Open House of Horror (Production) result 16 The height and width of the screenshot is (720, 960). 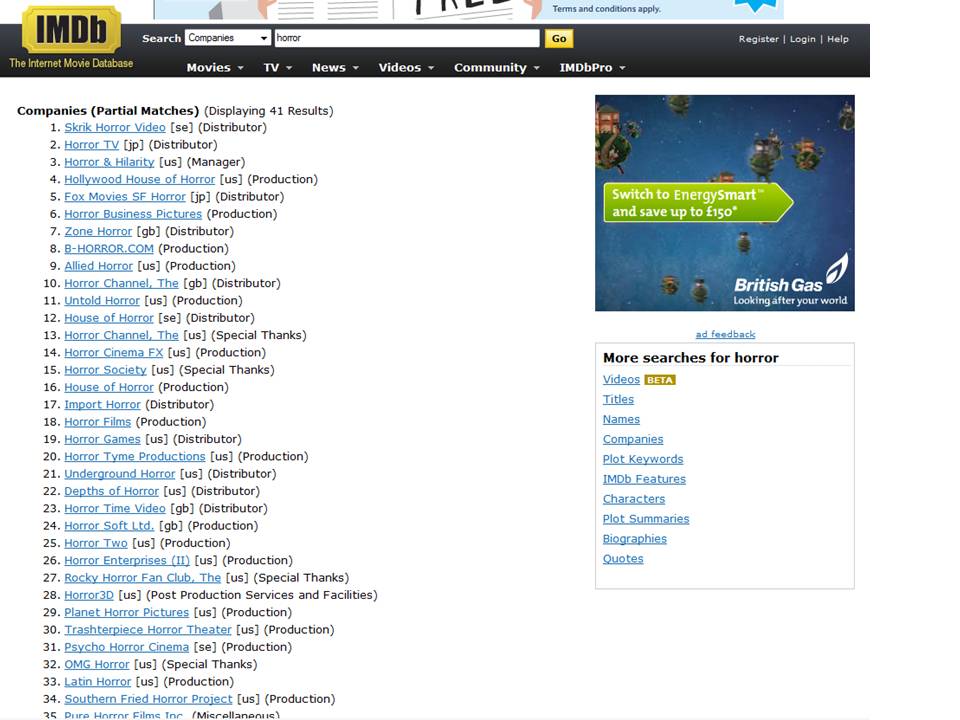click(109, 387)
